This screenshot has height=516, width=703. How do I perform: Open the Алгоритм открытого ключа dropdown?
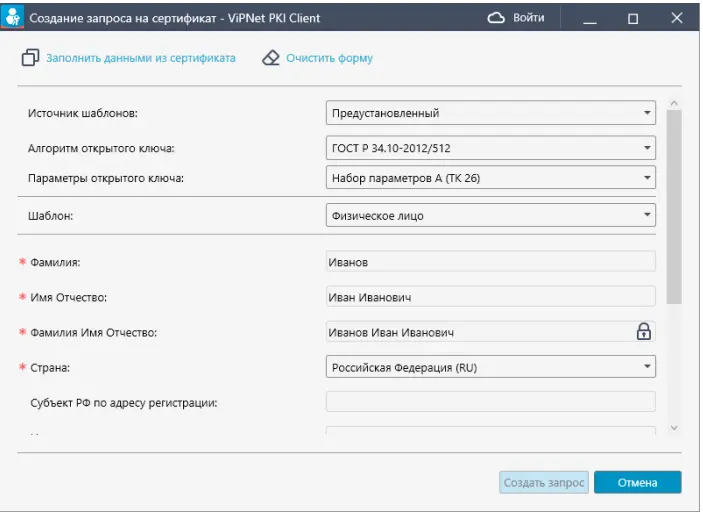(x=491, y=148)
